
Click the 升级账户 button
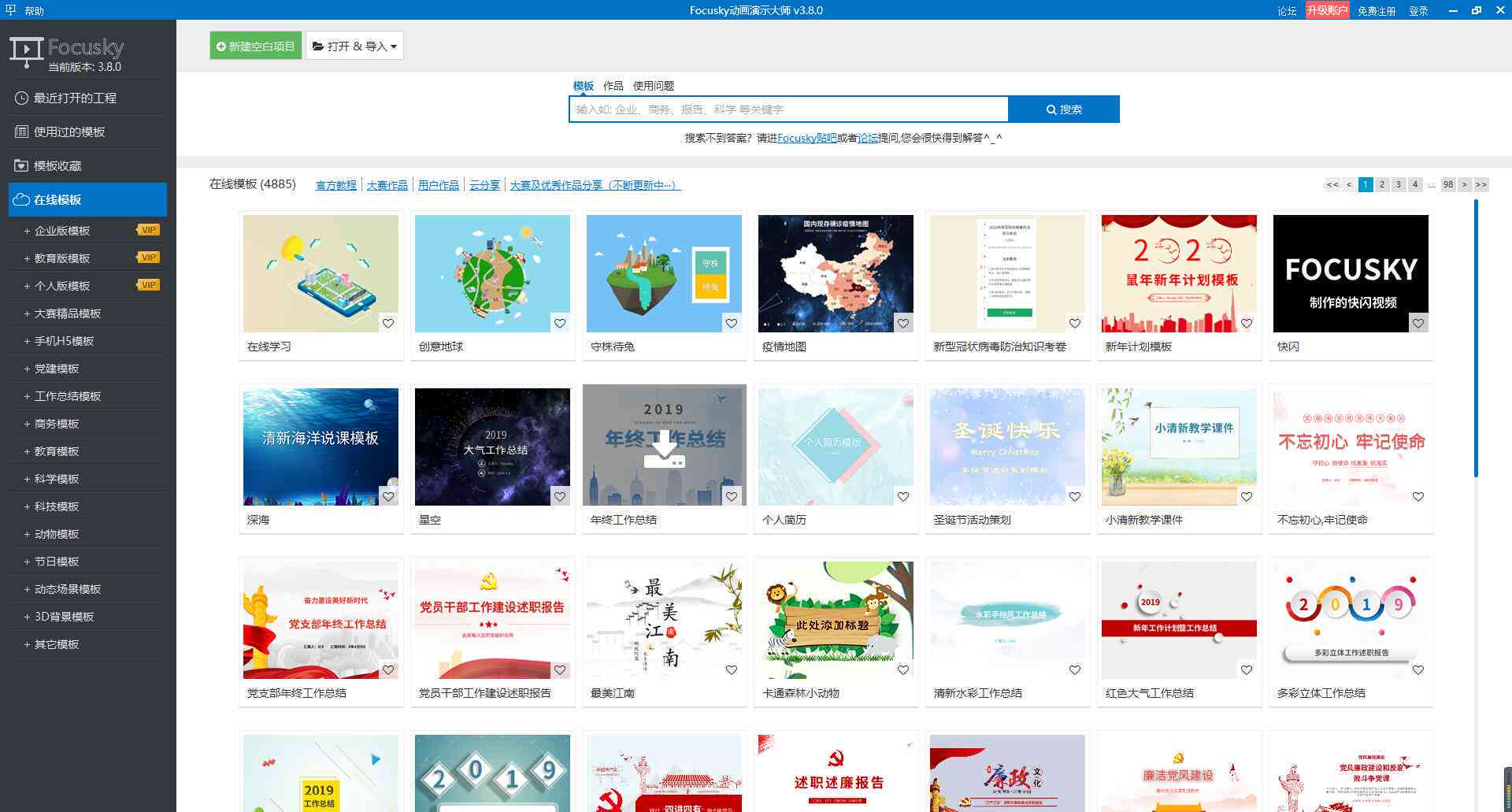(x=1327, y=10)
